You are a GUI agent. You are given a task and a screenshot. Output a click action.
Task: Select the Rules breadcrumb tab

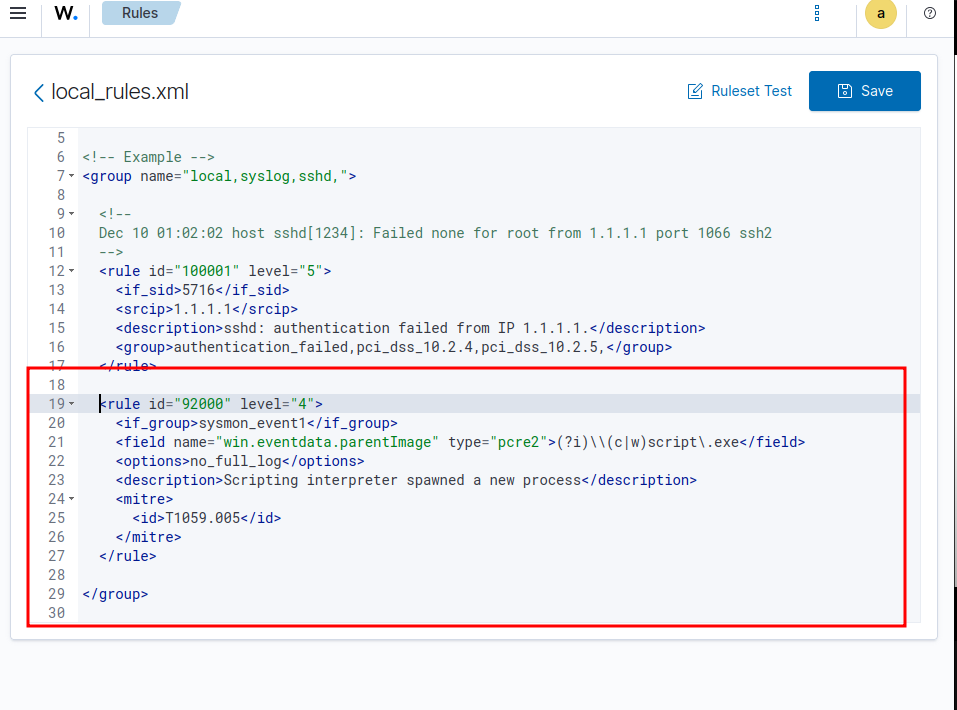coord(140,14)
